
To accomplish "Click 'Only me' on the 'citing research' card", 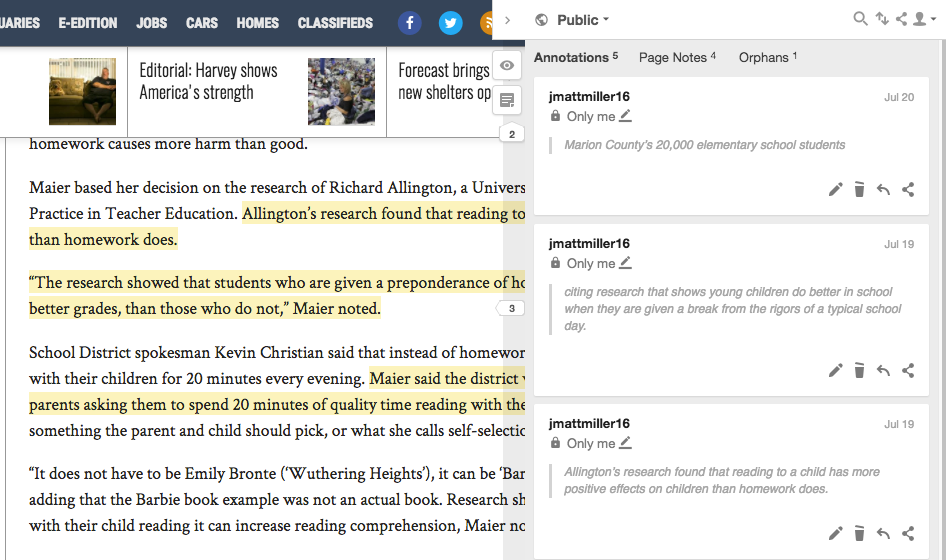I will tap(591, 264).
